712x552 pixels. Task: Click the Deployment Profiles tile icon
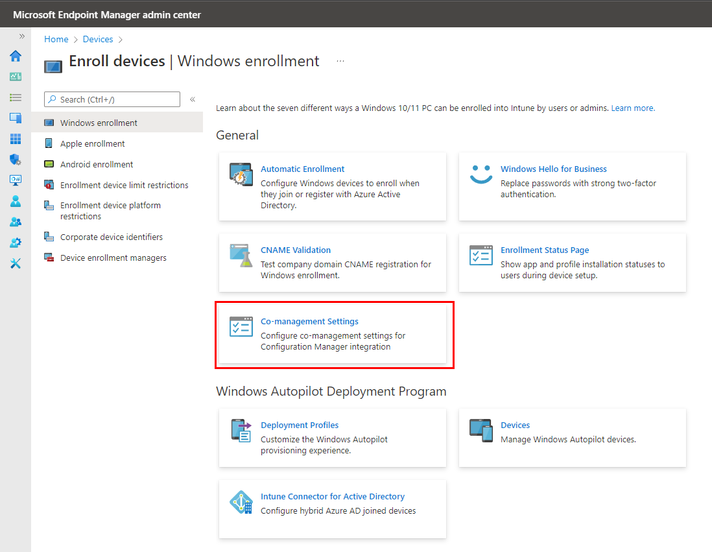(x=241, y=430)
